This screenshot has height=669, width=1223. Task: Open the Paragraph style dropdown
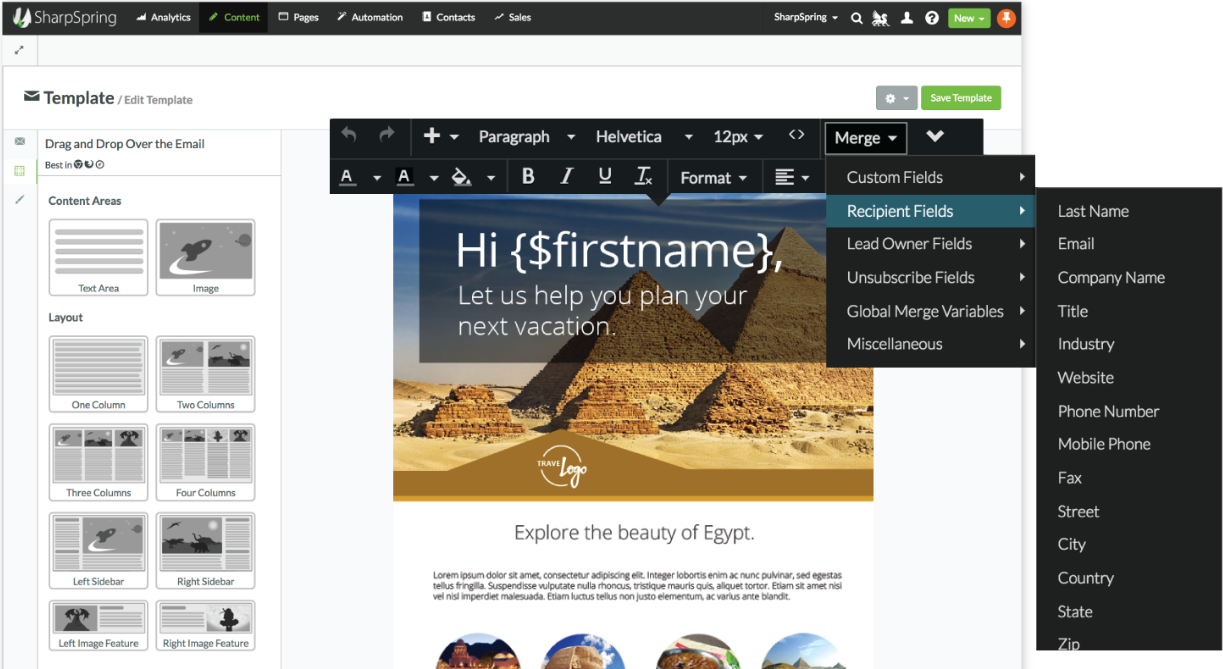(526, 137)
